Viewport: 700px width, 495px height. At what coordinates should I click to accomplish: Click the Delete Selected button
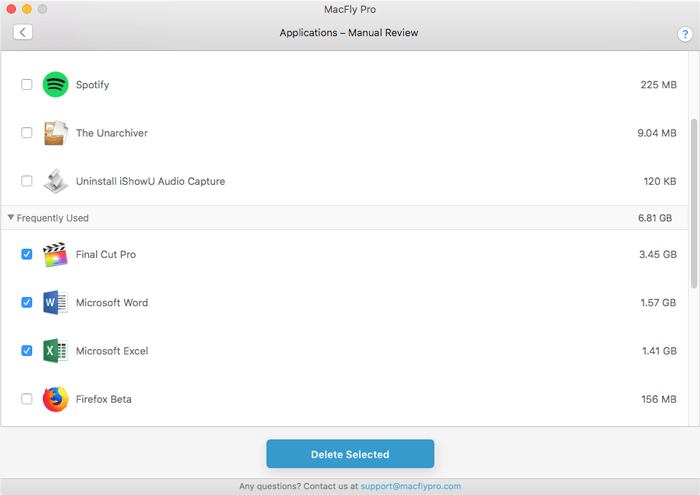(x=350, y=454)
